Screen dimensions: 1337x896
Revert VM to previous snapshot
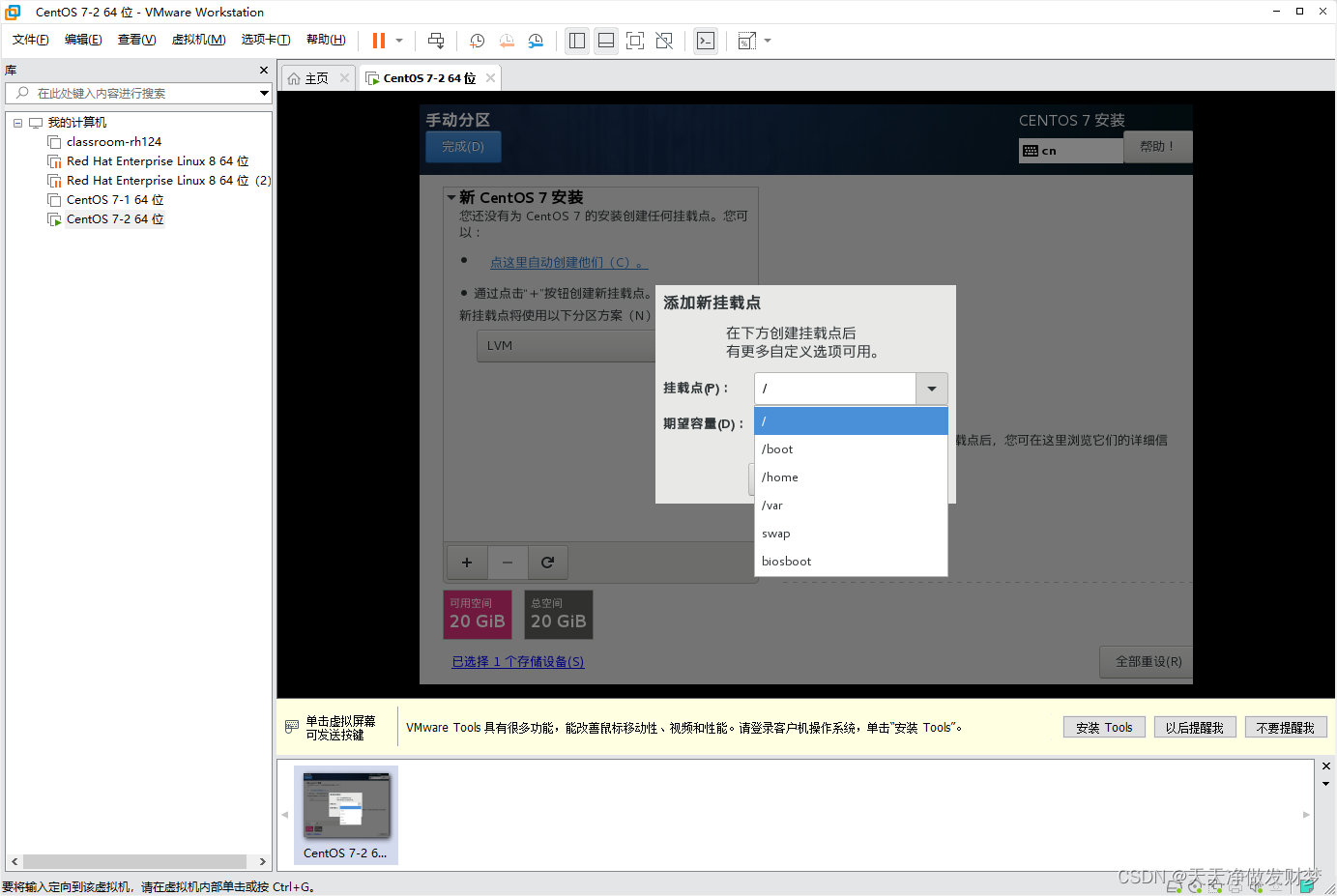[507, 41]
